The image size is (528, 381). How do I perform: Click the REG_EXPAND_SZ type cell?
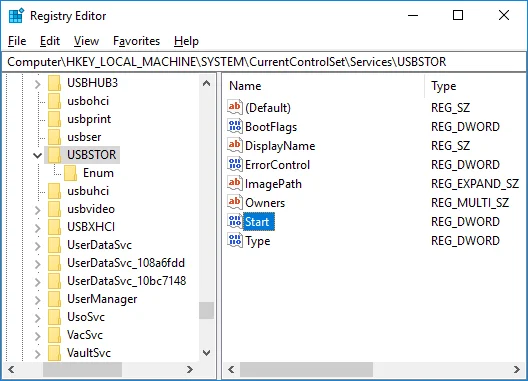point(475,184)
